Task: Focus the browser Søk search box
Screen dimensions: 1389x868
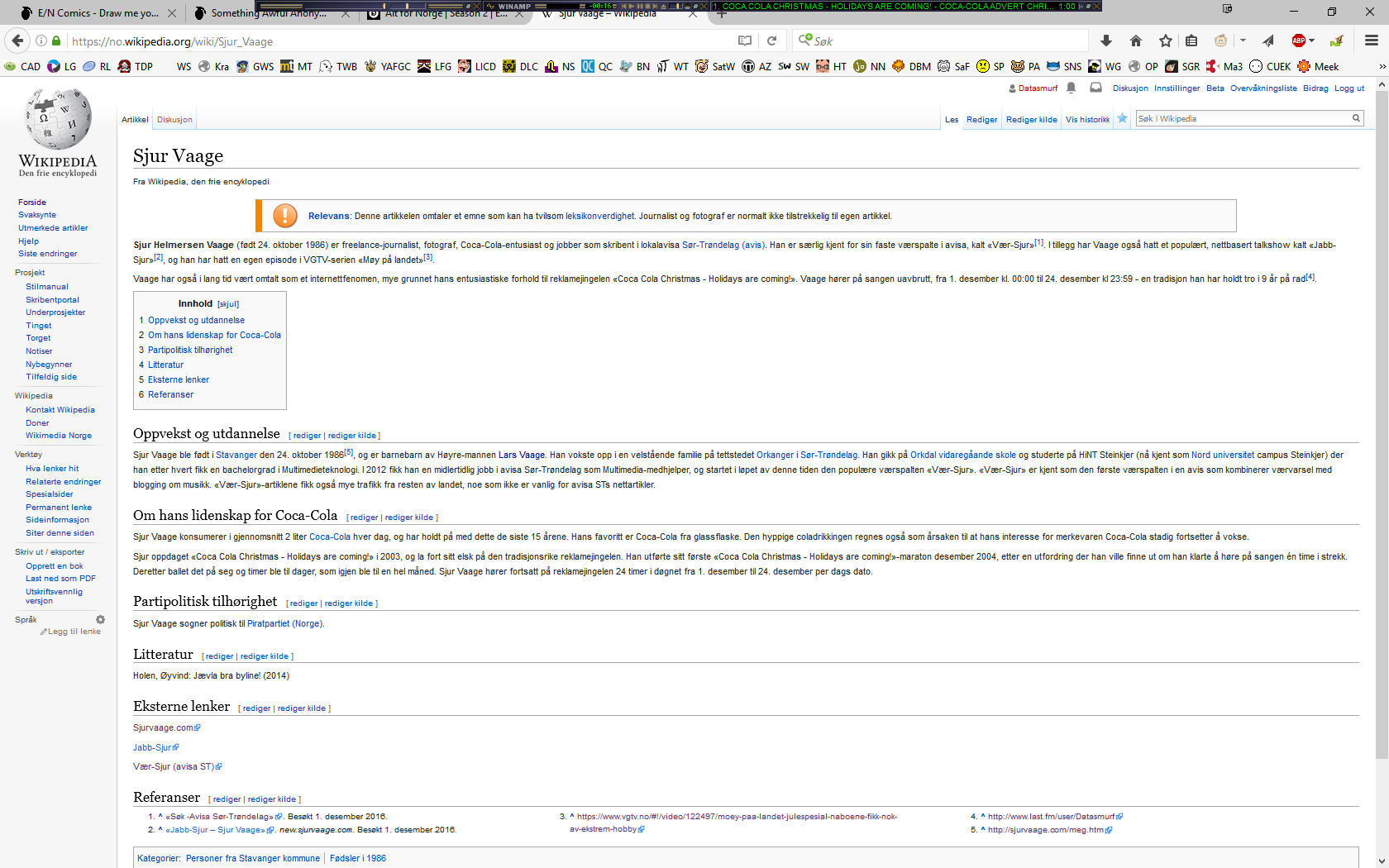Action: point(941,41)
